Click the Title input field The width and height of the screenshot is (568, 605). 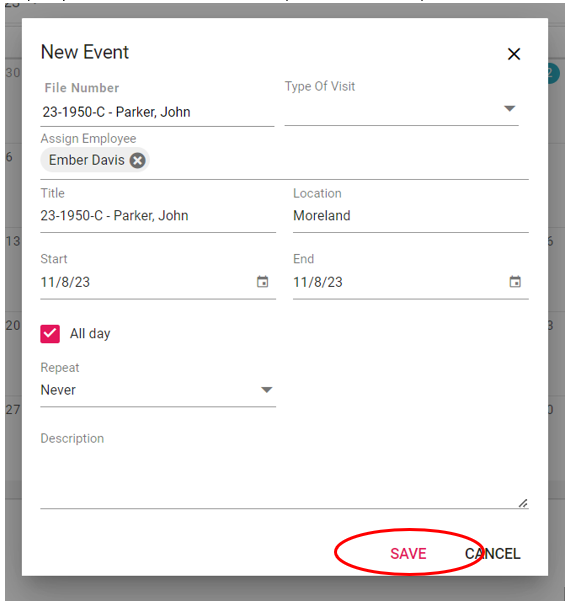tap(158, 215)
